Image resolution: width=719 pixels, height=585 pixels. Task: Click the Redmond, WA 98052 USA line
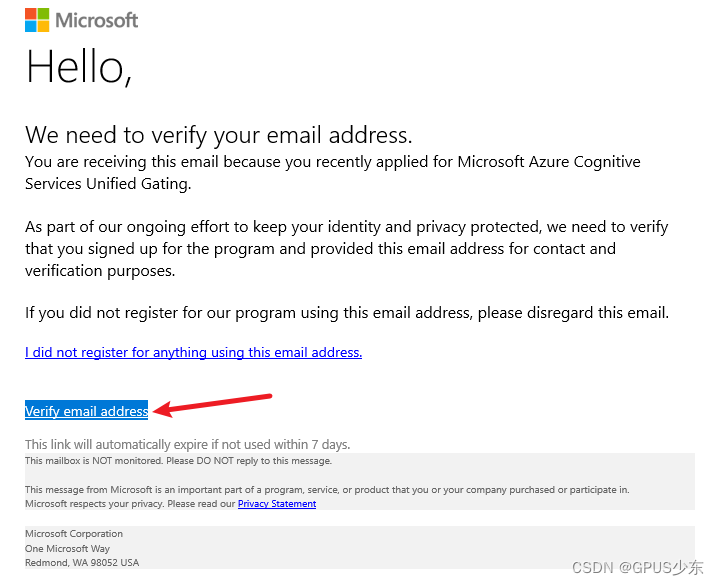[82, 563]
